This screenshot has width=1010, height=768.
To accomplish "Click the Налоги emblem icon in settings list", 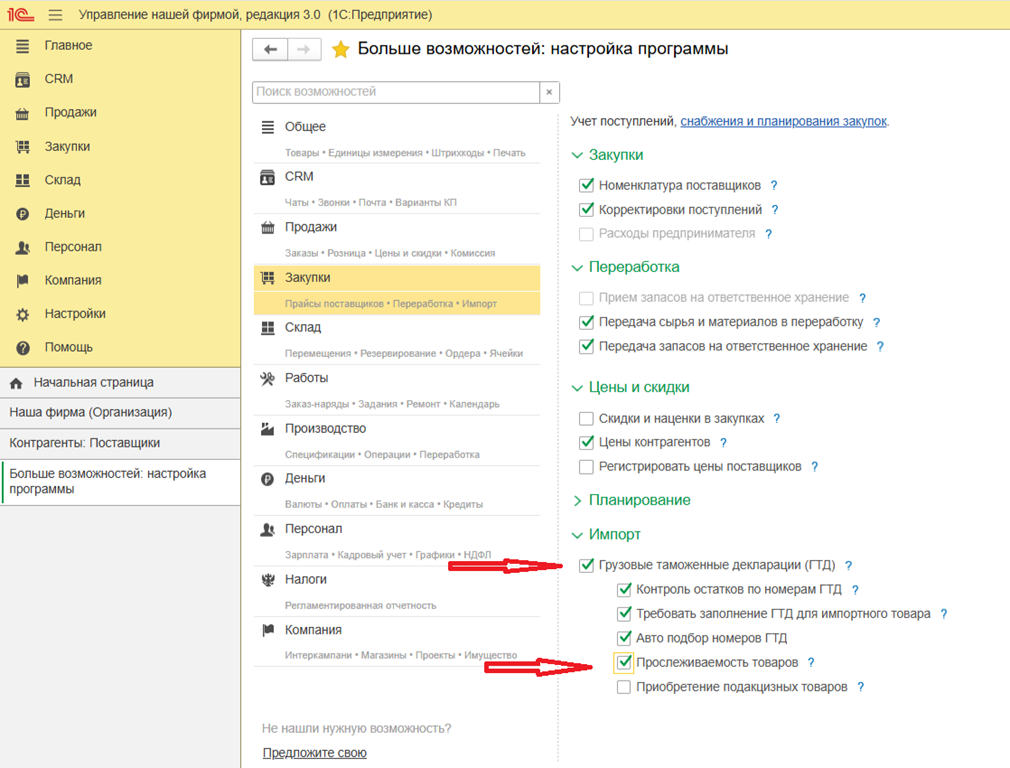I will point(267,580).
